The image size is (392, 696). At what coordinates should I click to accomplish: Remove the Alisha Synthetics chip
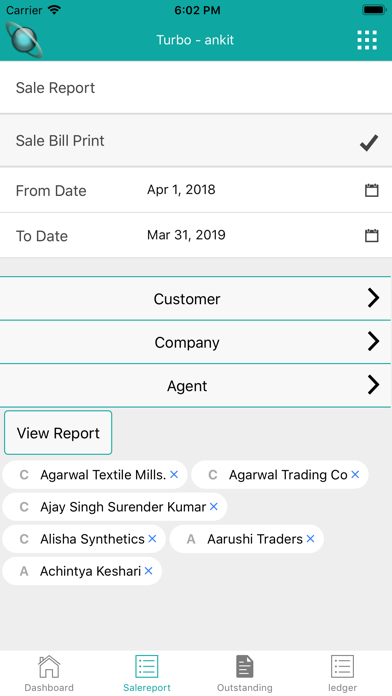pos(152,538)
